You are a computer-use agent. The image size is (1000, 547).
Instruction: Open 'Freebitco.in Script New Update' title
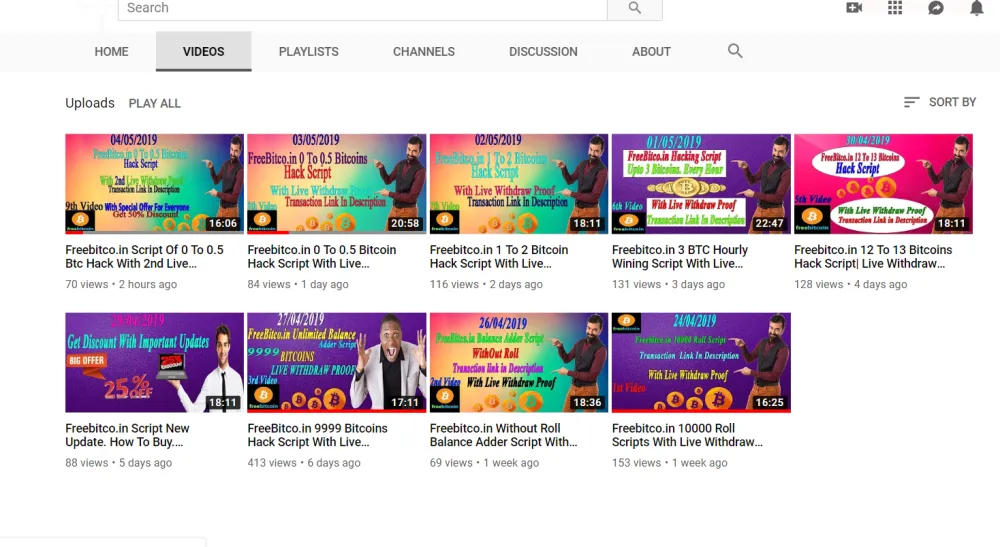127,435
